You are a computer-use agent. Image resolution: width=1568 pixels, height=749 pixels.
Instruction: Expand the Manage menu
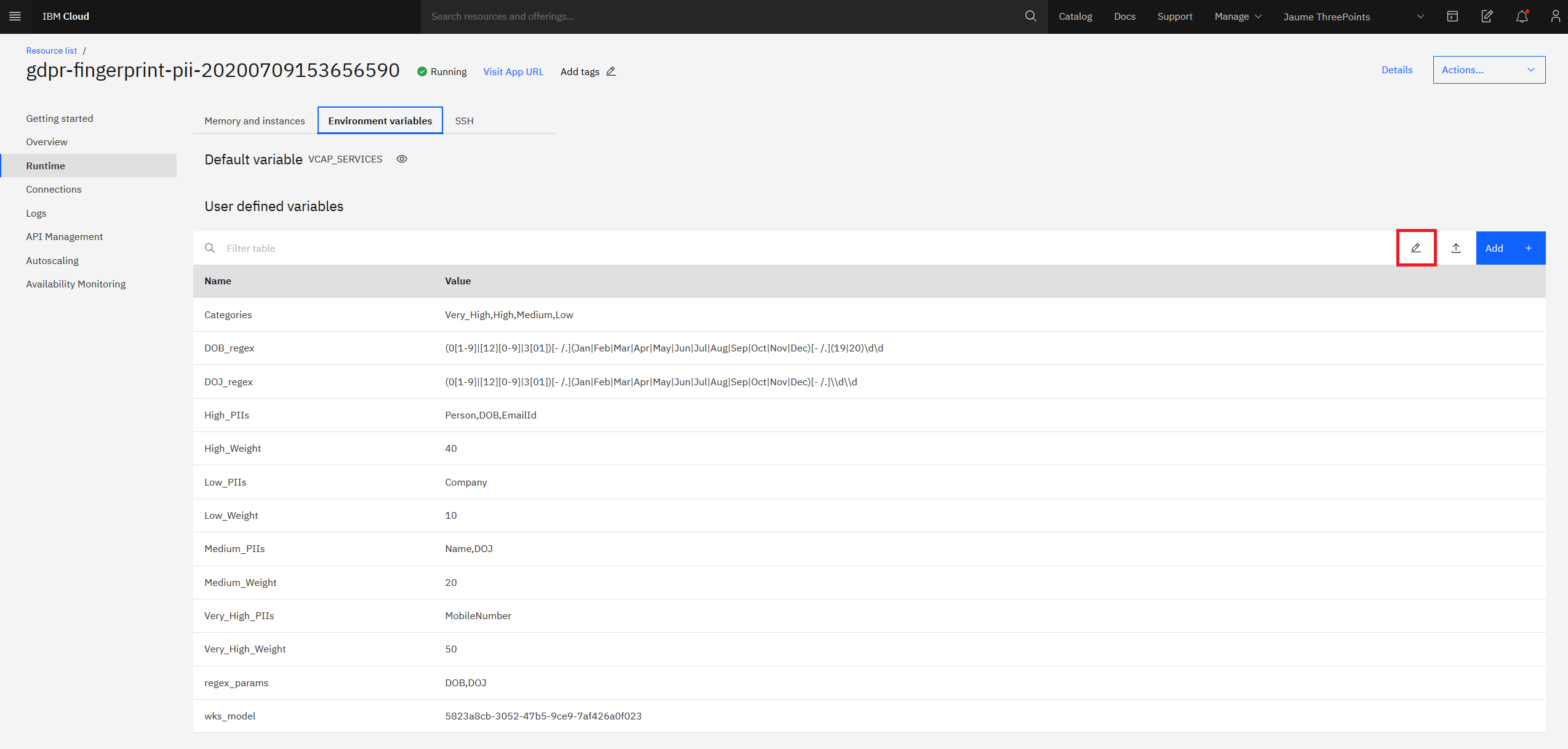click(x=1238, y=17)
